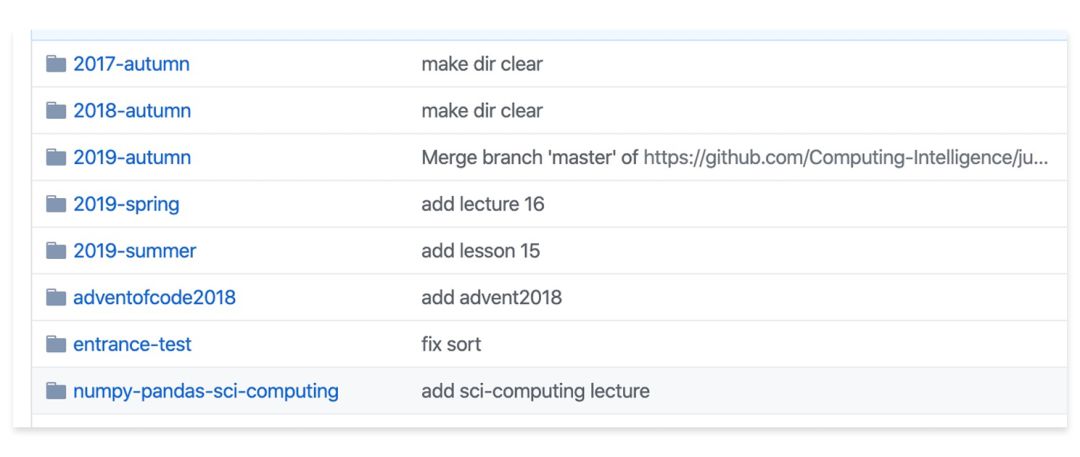Viewport: 1080px width, 457px height.
Task: Click the folder icon beside adventofcode2018
Action: click(56, 297)
